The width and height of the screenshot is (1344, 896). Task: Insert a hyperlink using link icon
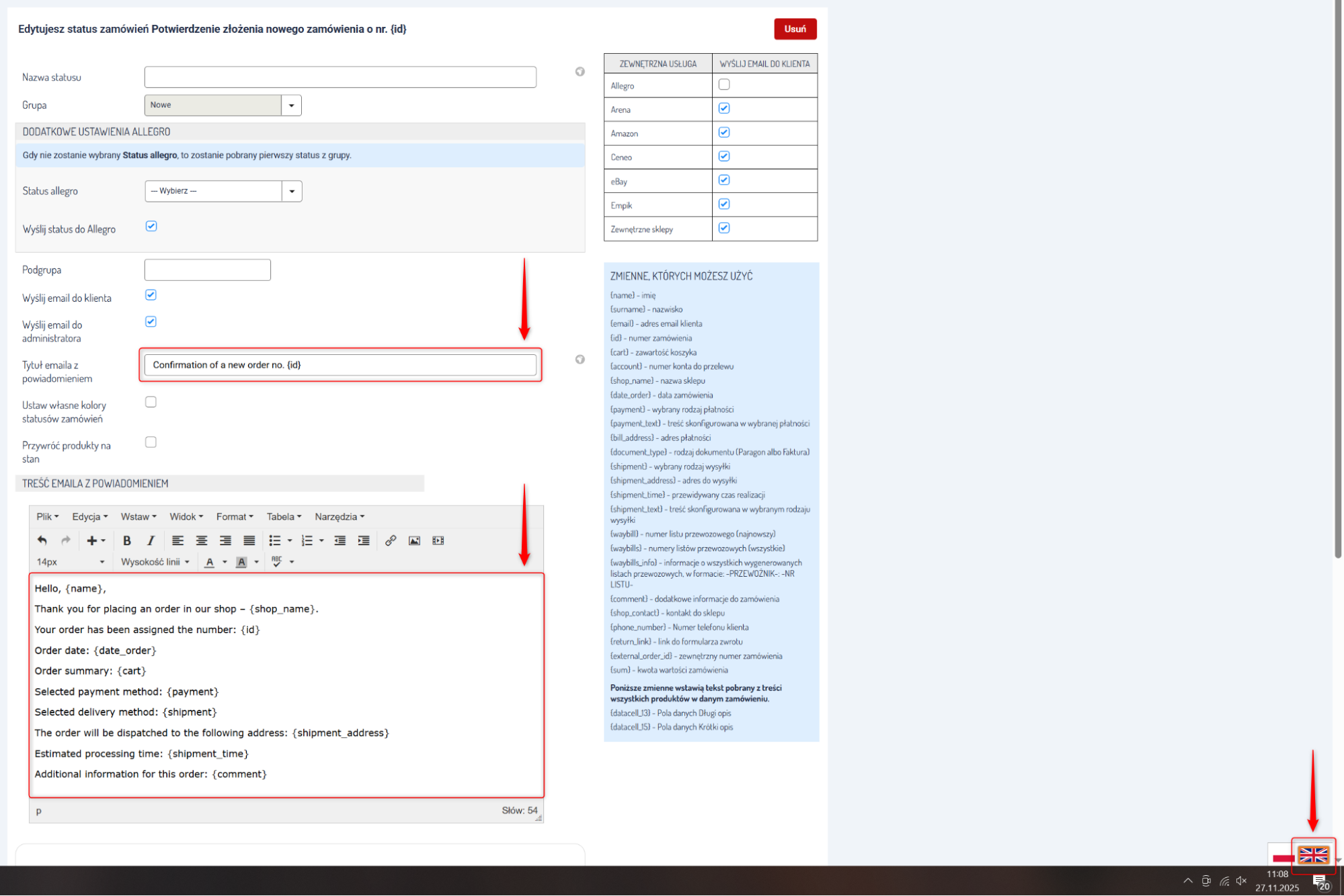point(390,540)
